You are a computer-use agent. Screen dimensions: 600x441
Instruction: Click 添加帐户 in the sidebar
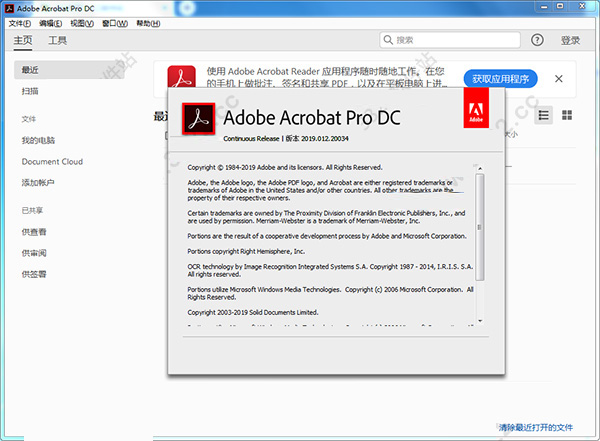point(38,183)
